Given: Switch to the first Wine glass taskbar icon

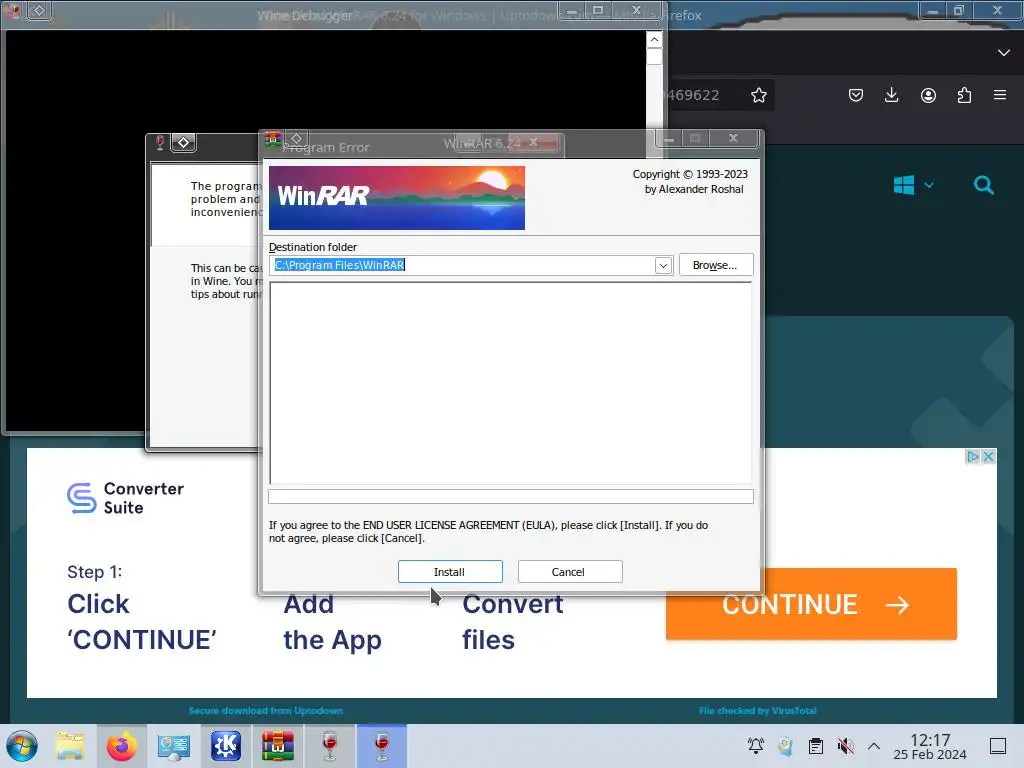Looking at the screenshot, I should coord(330,746).
